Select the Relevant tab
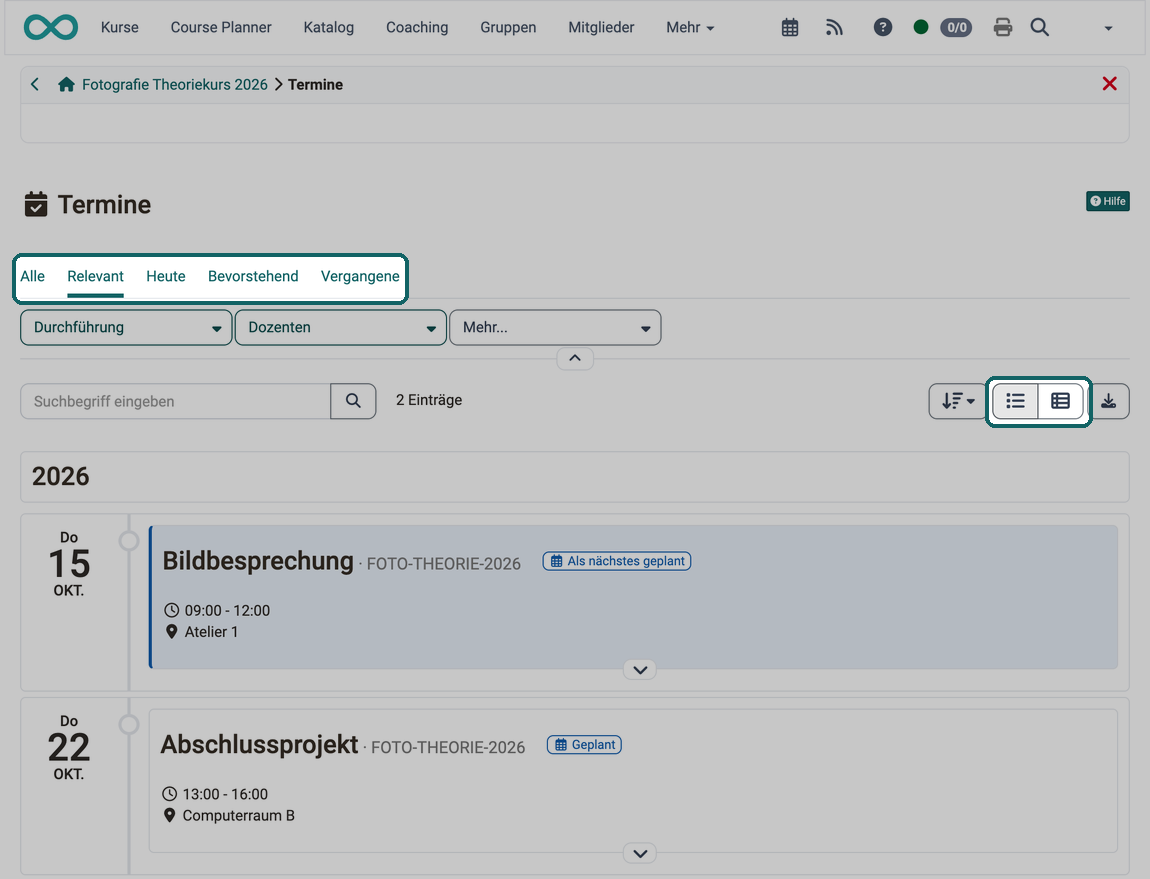The width and height of the screenshot is (1150, 879). pos(95,277)
